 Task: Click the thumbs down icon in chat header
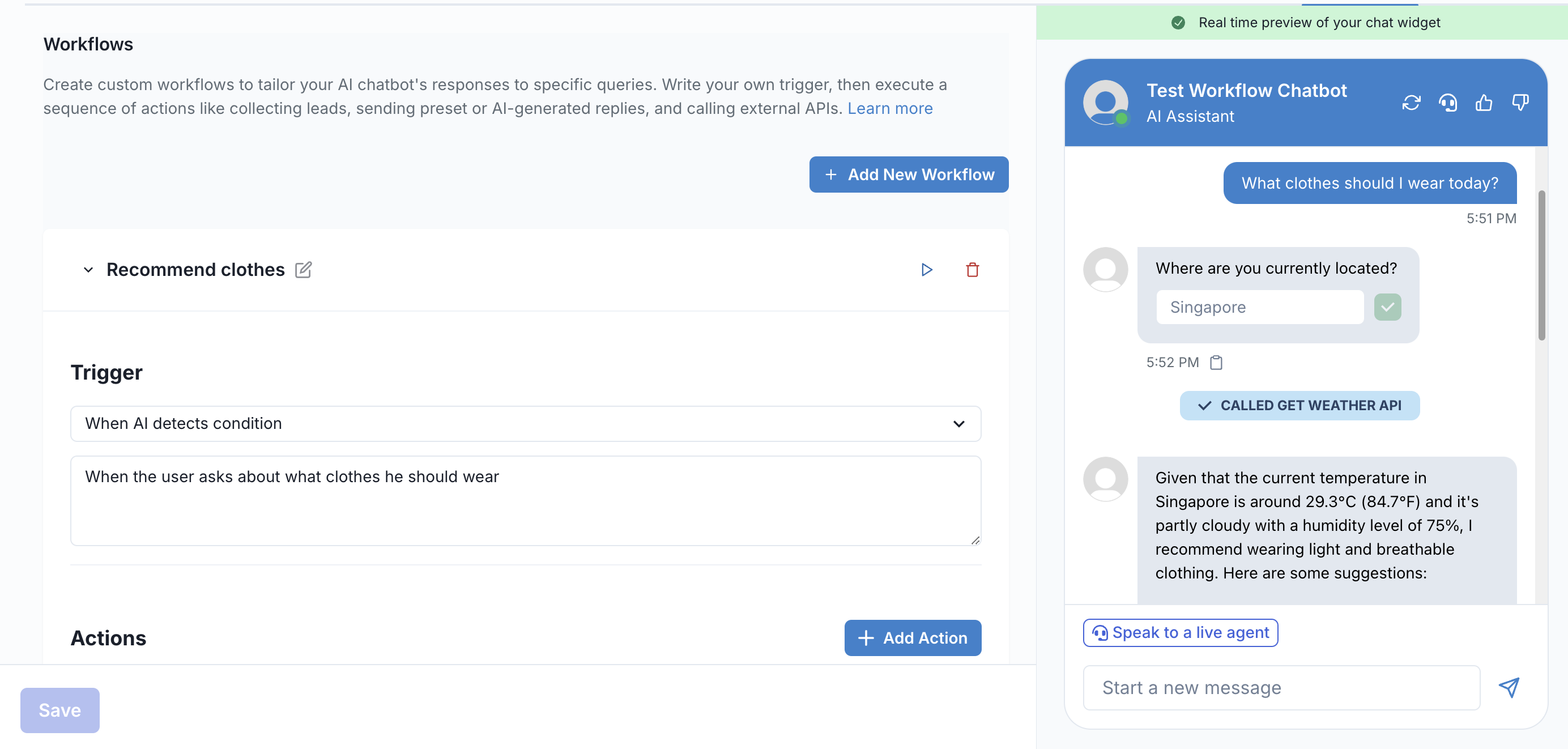1520,103
